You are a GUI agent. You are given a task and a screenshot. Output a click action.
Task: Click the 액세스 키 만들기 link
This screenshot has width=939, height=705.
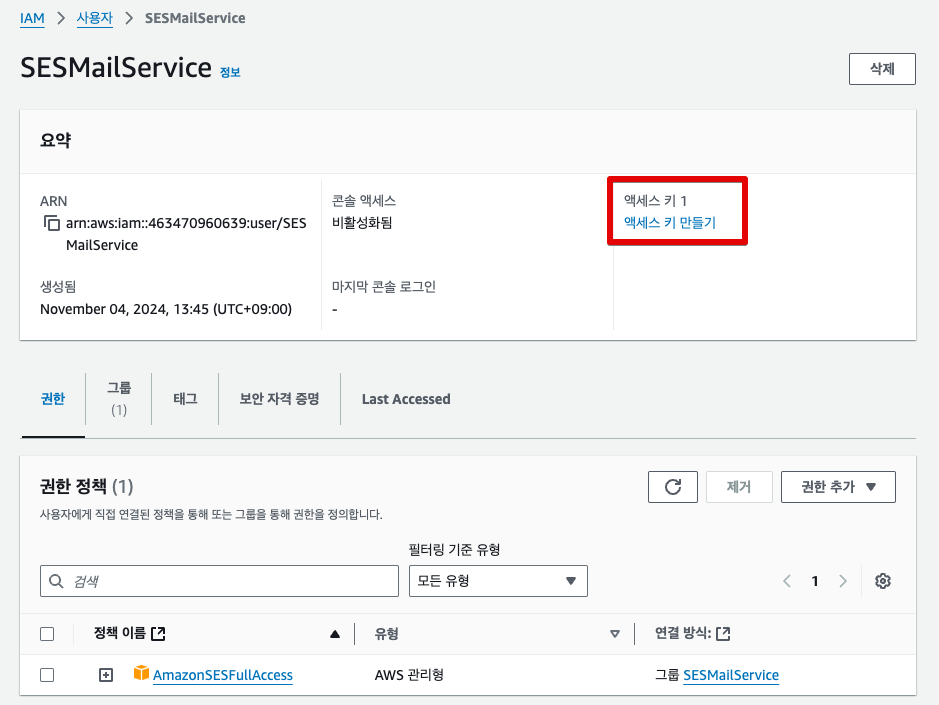(x=670, y=223)
